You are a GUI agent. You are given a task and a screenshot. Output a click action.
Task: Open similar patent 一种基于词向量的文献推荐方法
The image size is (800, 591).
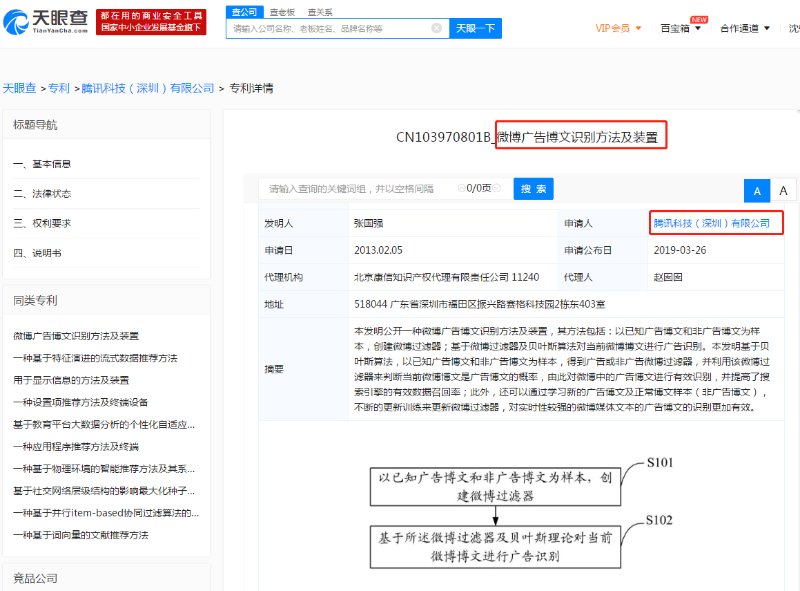pyautogui.click(x=81, y=535)
